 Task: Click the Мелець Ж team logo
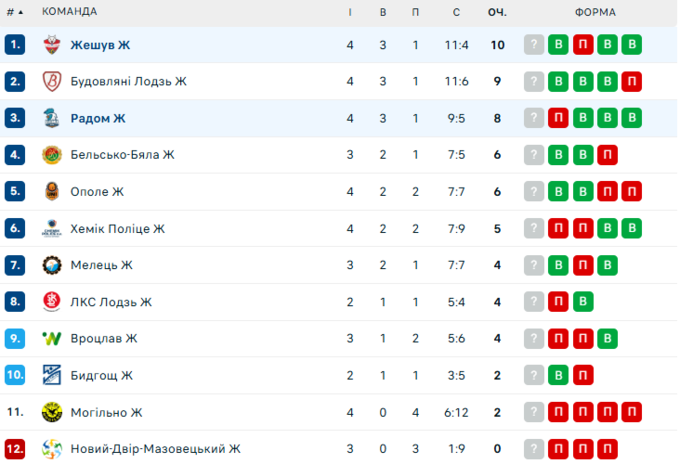coord(52,265)
